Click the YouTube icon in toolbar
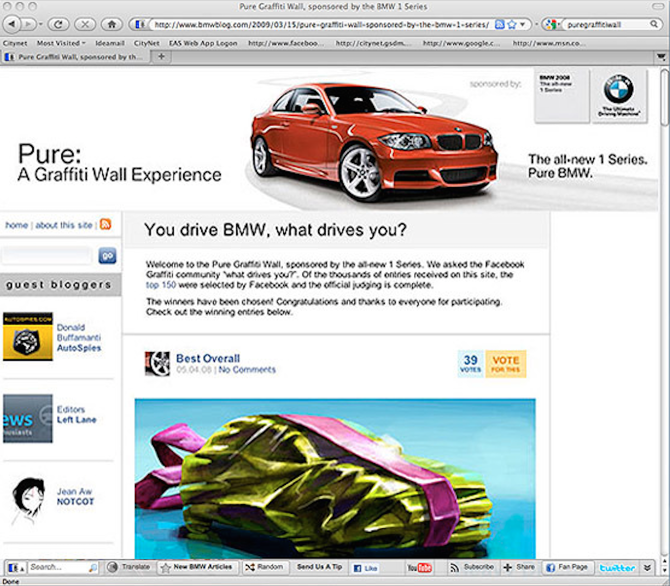The width and height of the screenshot is (670, 586). 419,568
